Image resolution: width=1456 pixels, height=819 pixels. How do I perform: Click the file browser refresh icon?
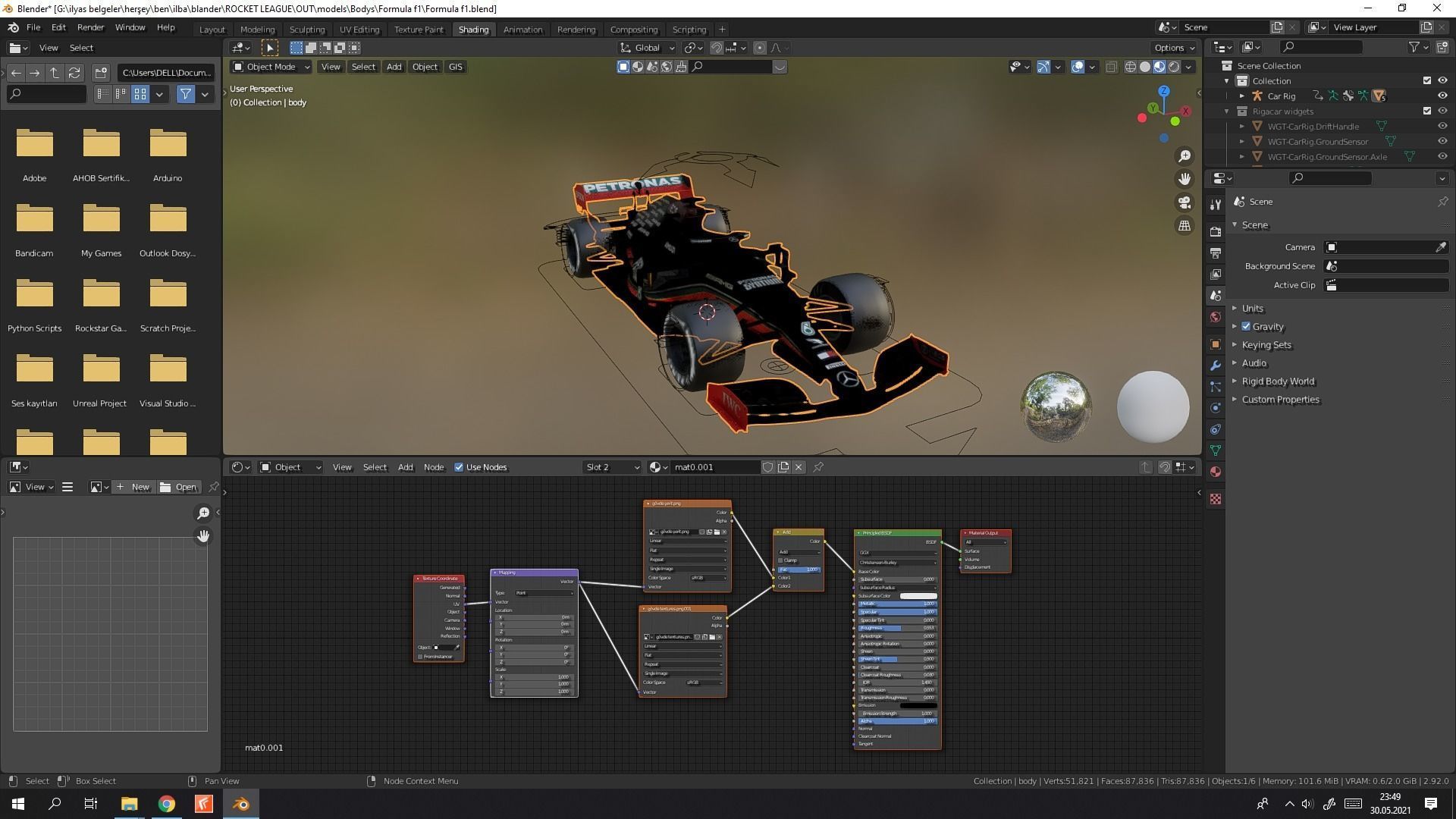74,73
